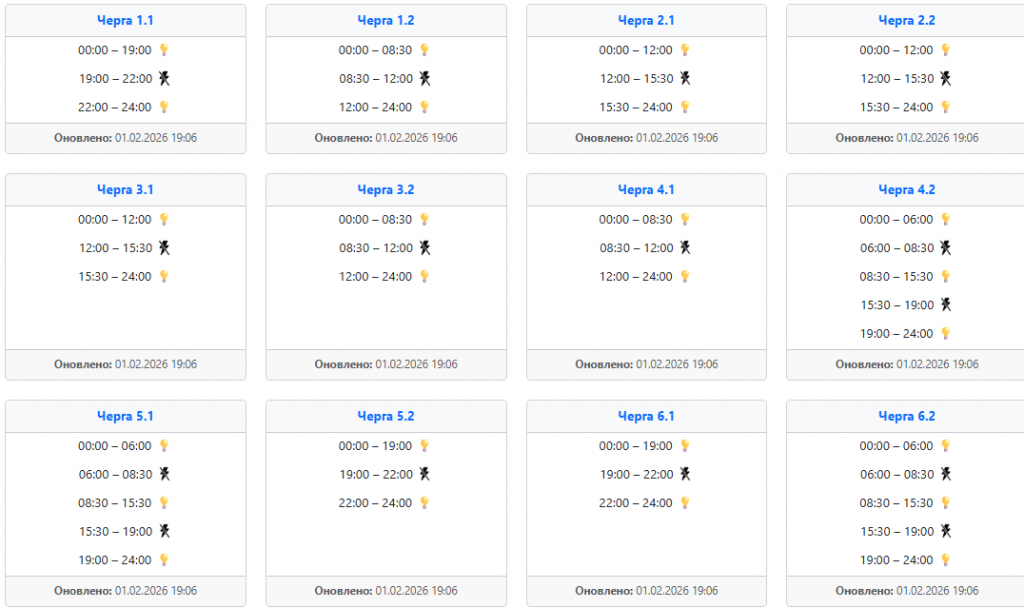Open the Черга 2.1 queue link

(x=646, y=20)
